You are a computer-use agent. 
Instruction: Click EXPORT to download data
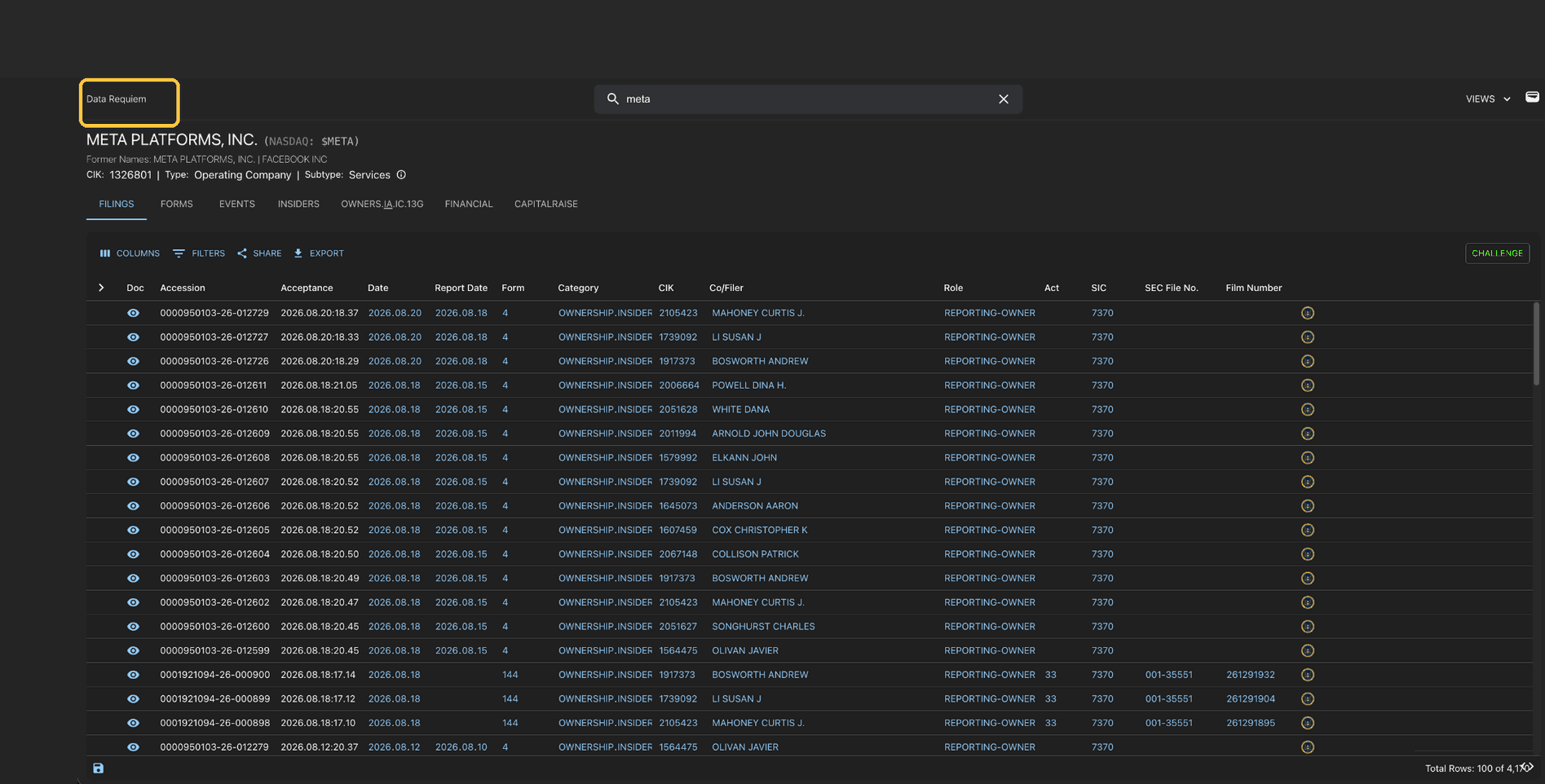[x=319, y=253]
